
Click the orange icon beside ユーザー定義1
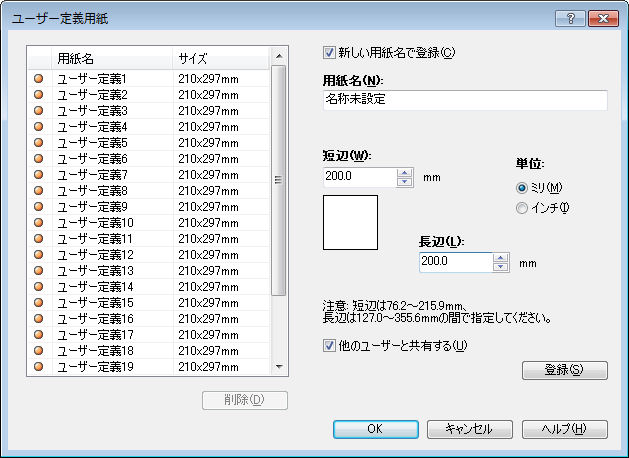(x=40, y=78)
